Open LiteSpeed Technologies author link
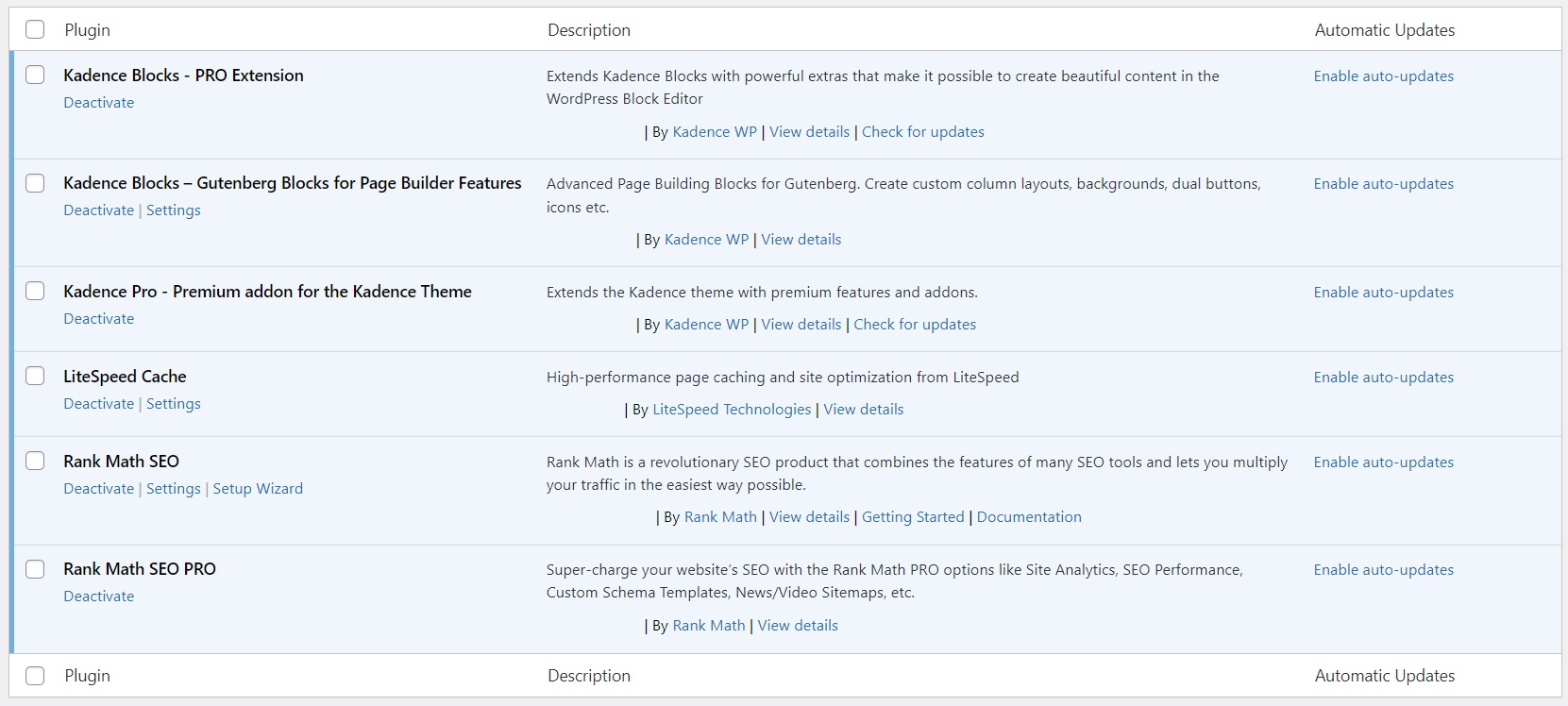The height and width of the screenshot is (706, 1568). coord(732,410)
